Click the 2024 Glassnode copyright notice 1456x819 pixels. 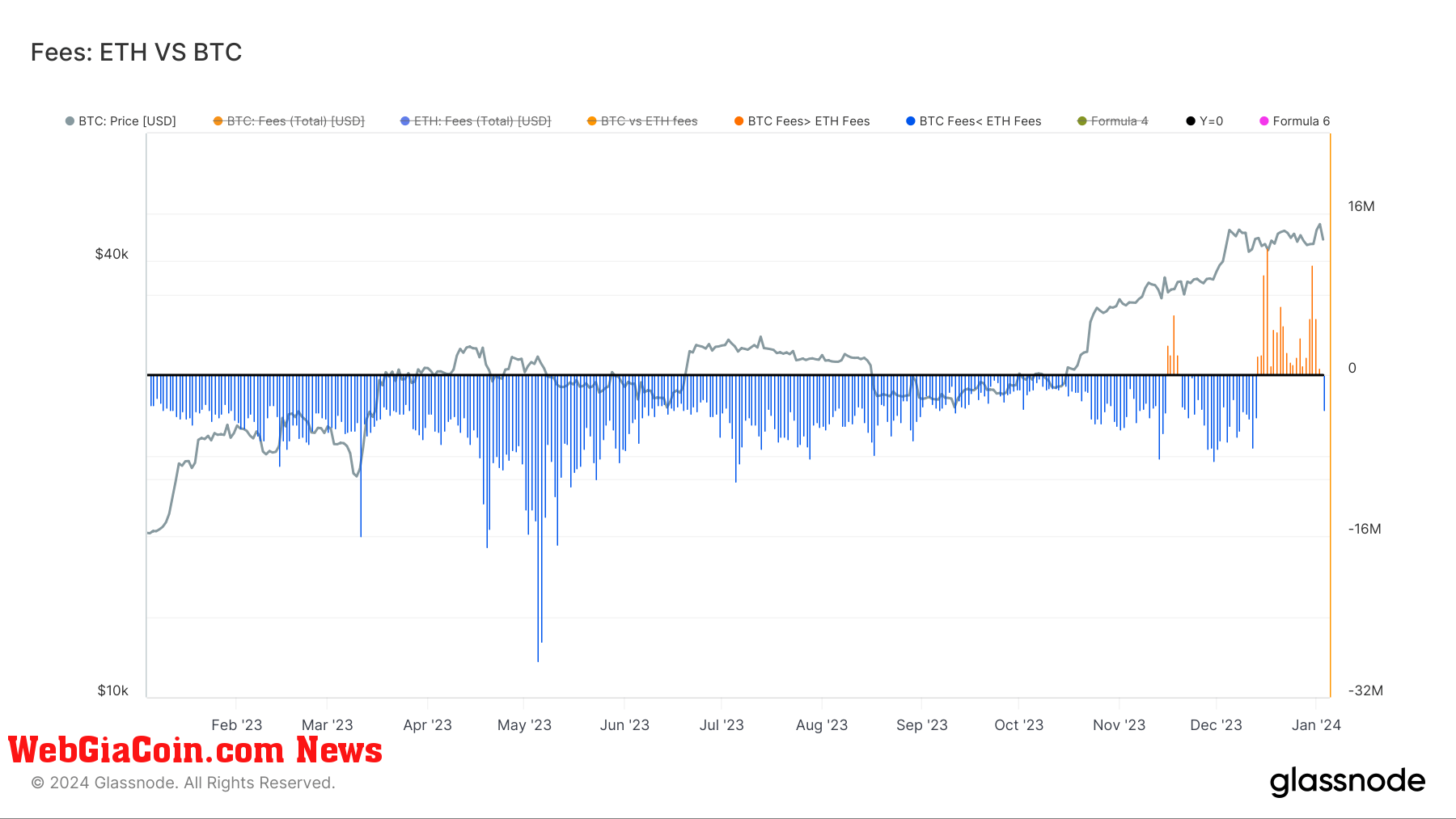[183, 783]
